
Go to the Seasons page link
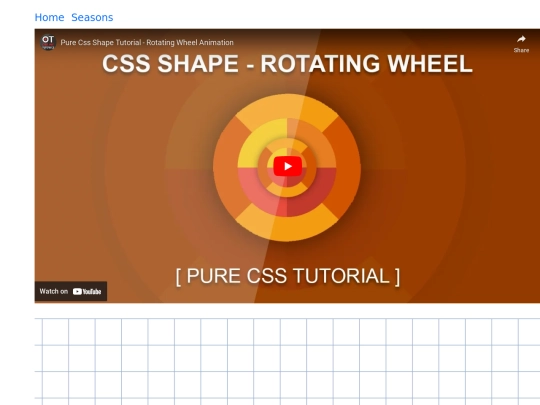coord(92,17)
